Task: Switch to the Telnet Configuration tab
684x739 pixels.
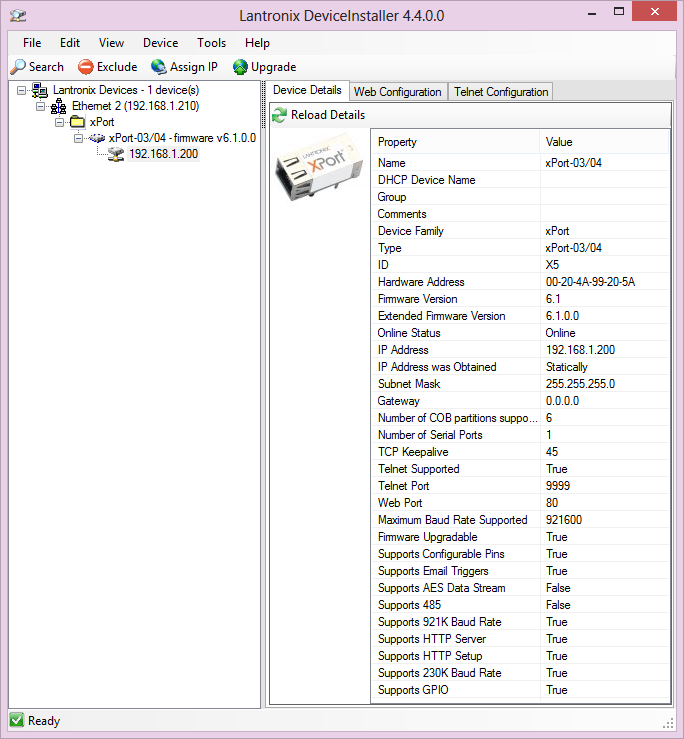Action: [501, 91]
